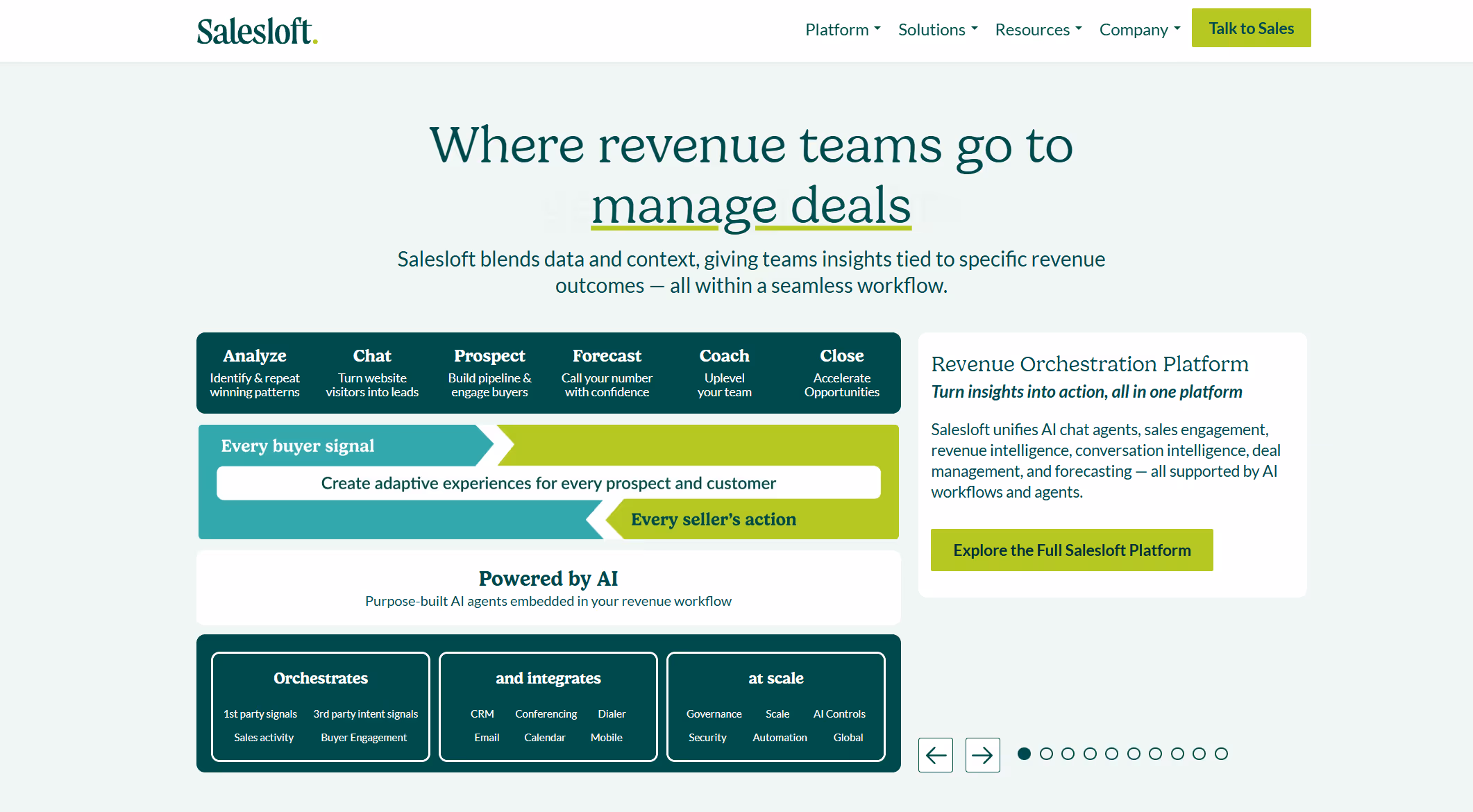The height and width of the screenshot is (812, 1473).
Task: Open the Solutions dropdown menu
Action: pyautogui.click(x=937, y=29)
